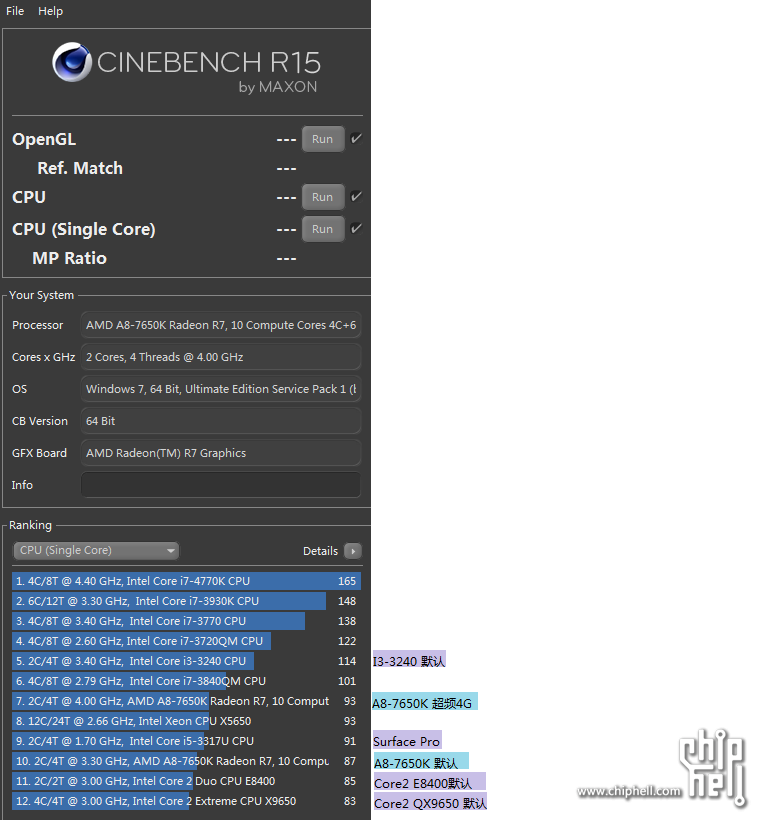This screenshot has height=820, width=758.
Task: Toggle the OpenGL test checkbox
Action: 356,139
